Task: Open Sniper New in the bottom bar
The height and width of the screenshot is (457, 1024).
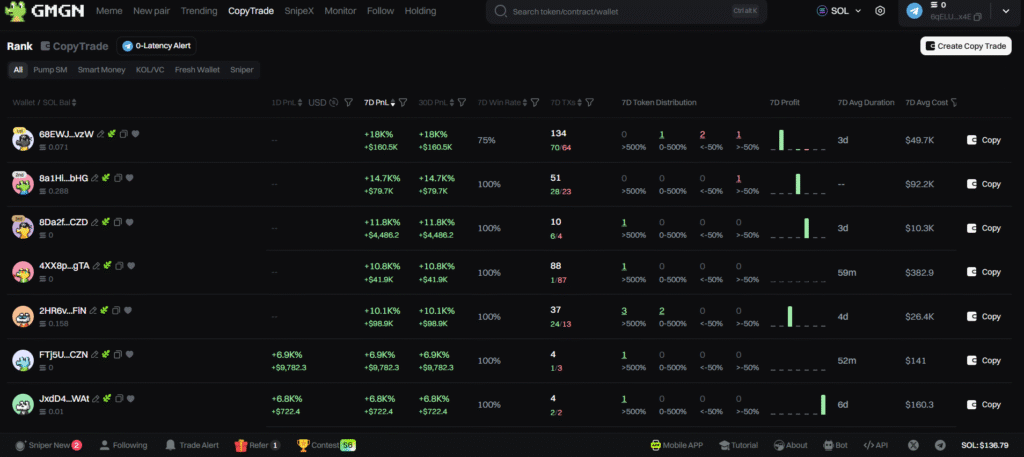Action: pyautogui.click(x=48, y=445)
